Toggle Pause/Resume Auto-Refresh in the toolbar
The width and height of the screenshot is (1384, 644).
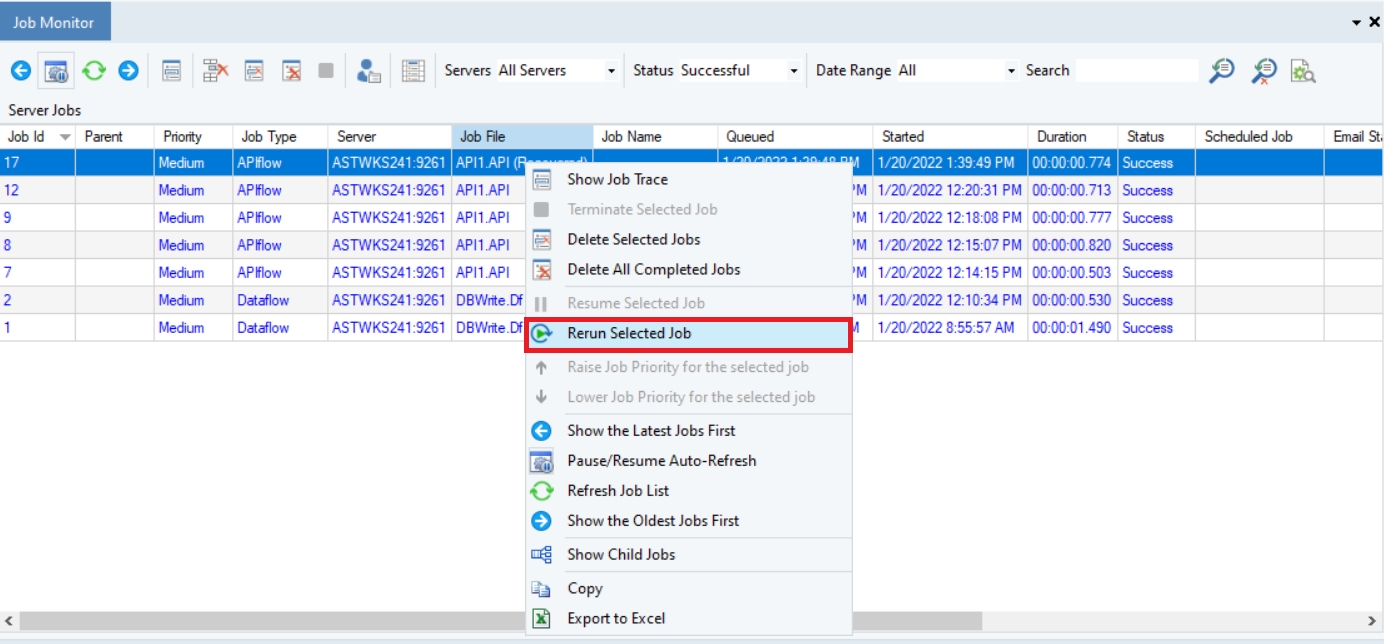pyautogui.click(x=57, y=71)
